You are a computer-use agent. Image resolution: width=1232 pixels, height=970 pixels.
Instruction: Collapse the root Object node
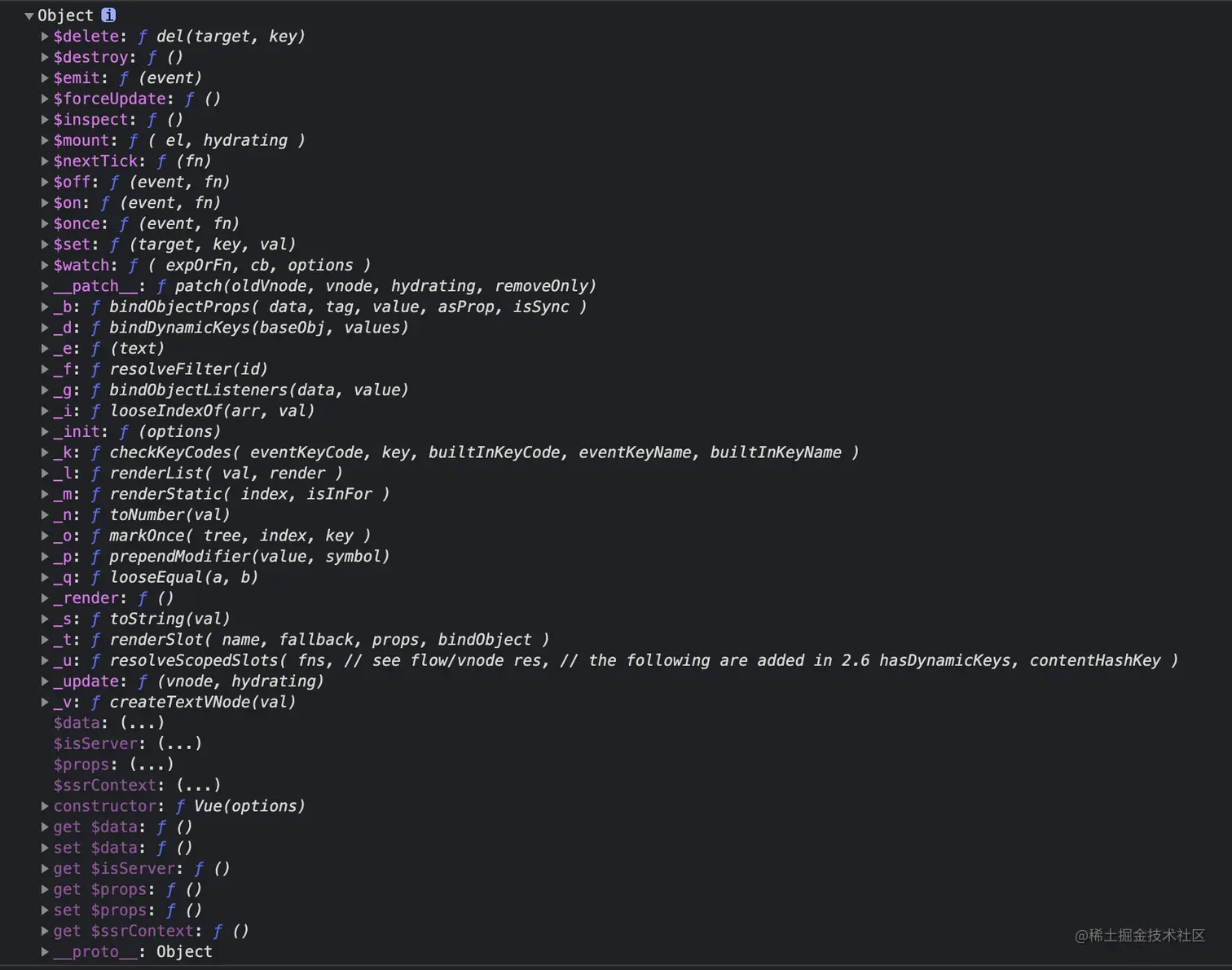coord(29,15)
